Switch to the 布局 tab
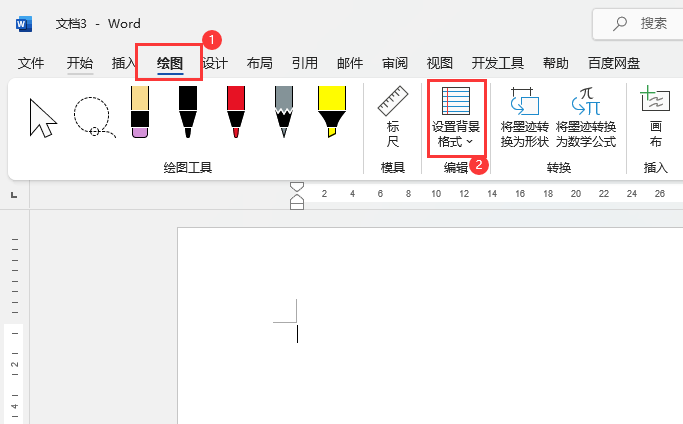Image resolution: width=683 pixels, height=424 pixels. point(260,63)
